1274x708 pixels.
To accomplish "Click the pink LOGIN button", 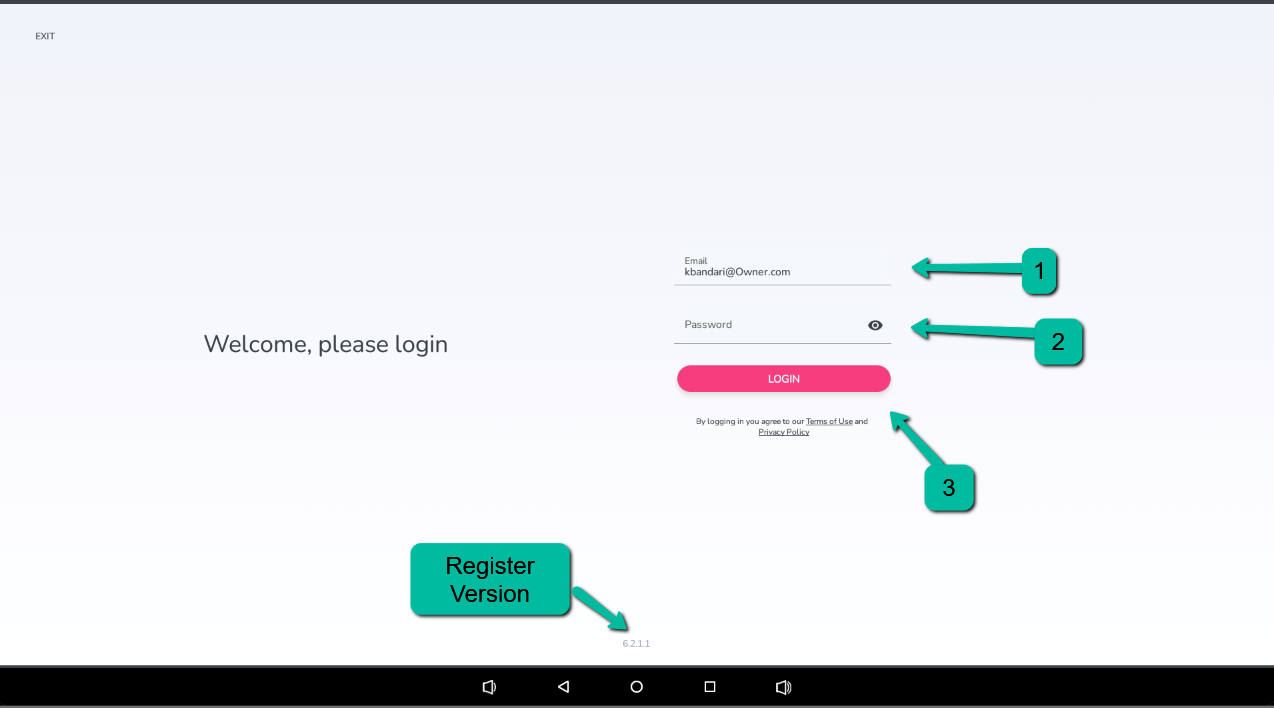I will coord(783,379).
